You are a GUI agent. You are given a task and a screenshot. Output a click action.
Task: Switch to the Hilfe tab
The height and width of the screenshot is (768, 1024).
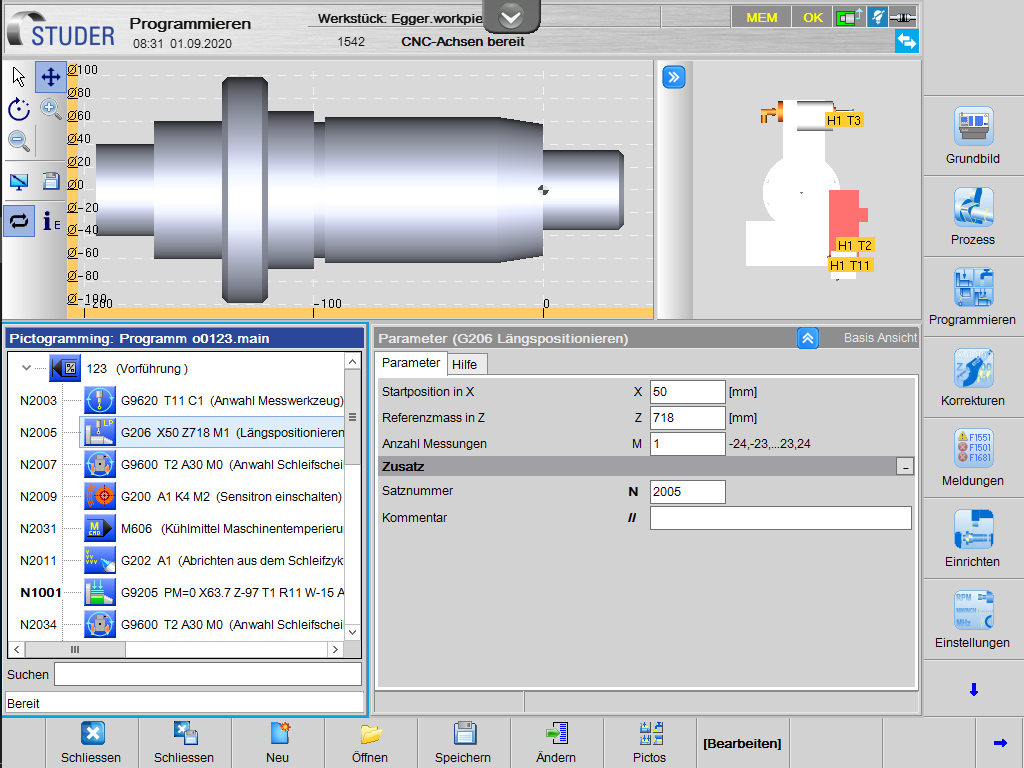pos(464,364)
